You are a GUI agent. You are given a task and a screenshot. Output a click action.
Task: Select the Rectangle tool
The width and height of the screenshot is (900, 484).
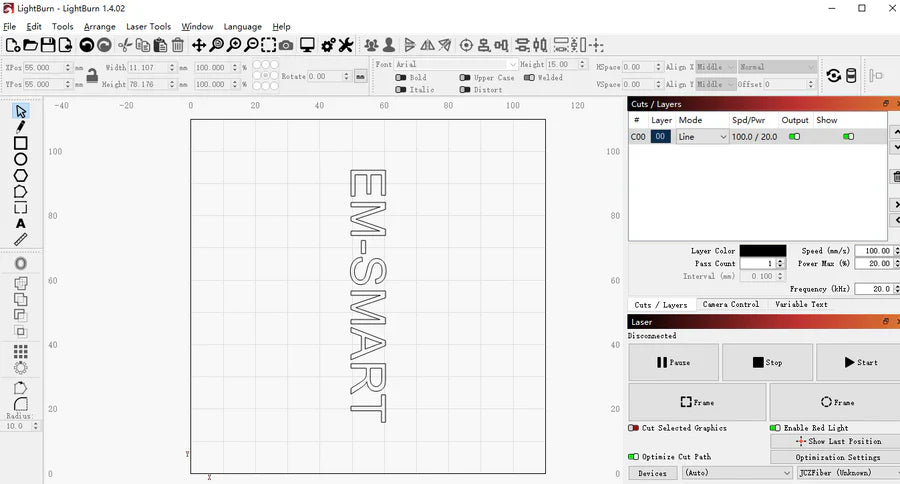(21, 143)
